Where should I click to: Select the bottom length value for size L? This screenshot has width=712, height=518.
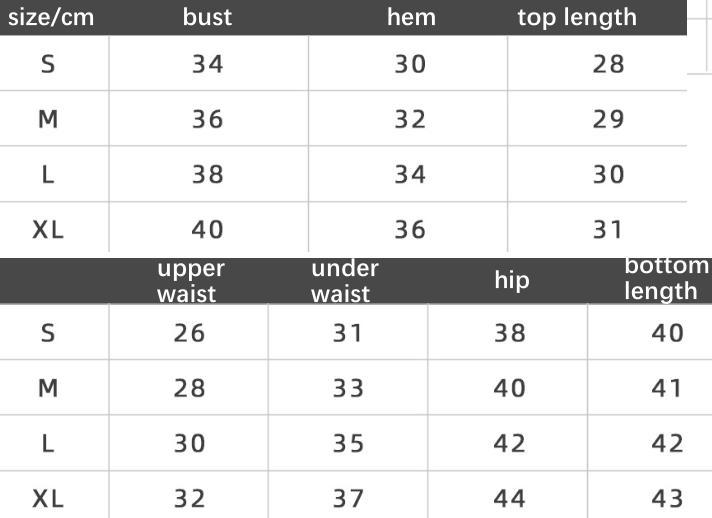pos(667,443)
